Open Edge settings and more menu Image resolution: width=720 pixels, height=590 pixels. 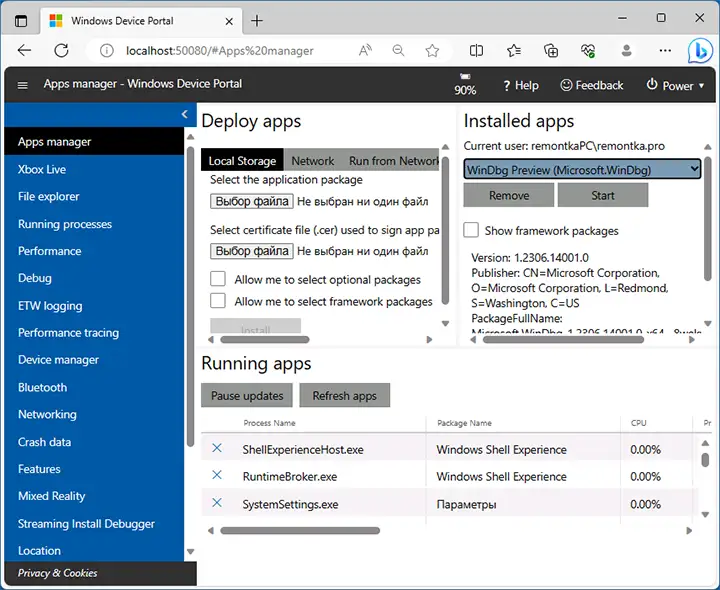click(665, 51)
